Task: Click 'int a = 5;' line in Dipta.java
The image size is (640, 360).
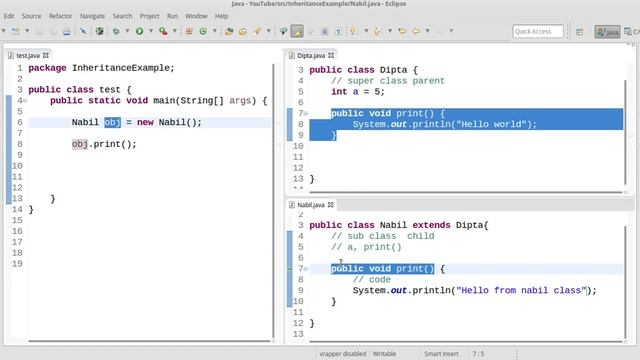Action: [x=358, y=92]
